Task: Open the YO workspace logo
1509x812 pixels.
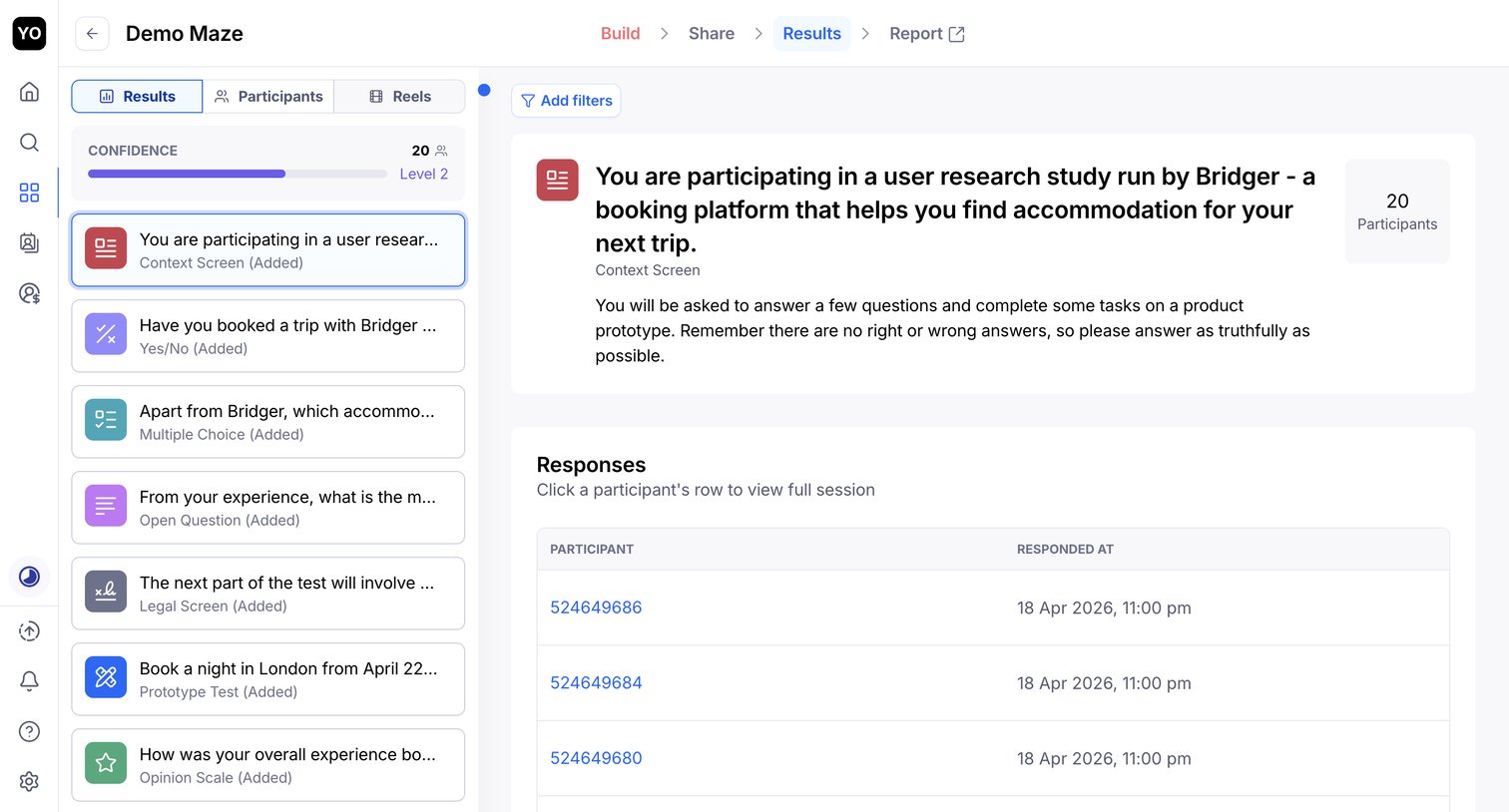Action: pyautogui.click(x=29, y=33)
